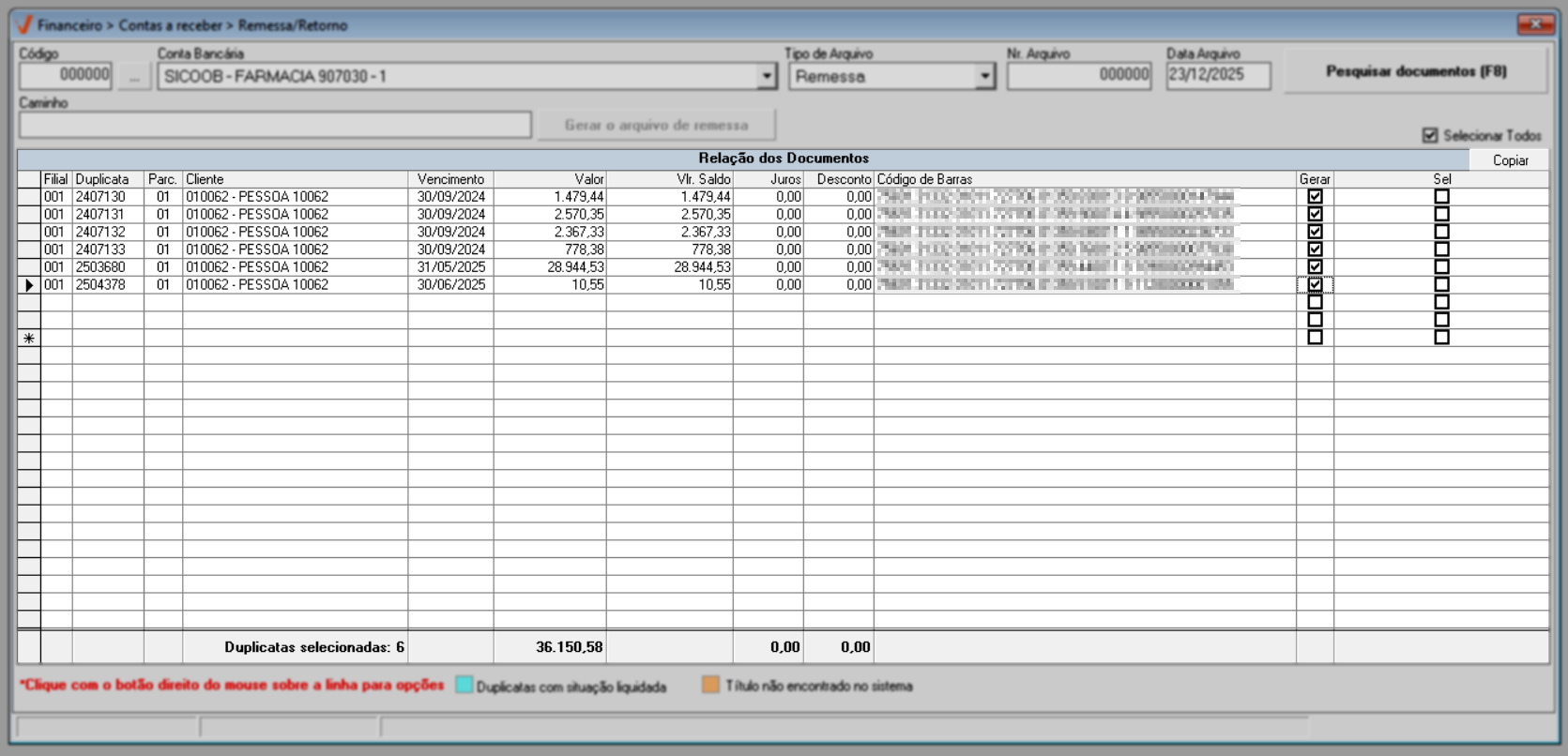1568x756 pixels.
Task: Click the Data Arquivo date field
Action: pyautogui.click(x=1217, y=76)
